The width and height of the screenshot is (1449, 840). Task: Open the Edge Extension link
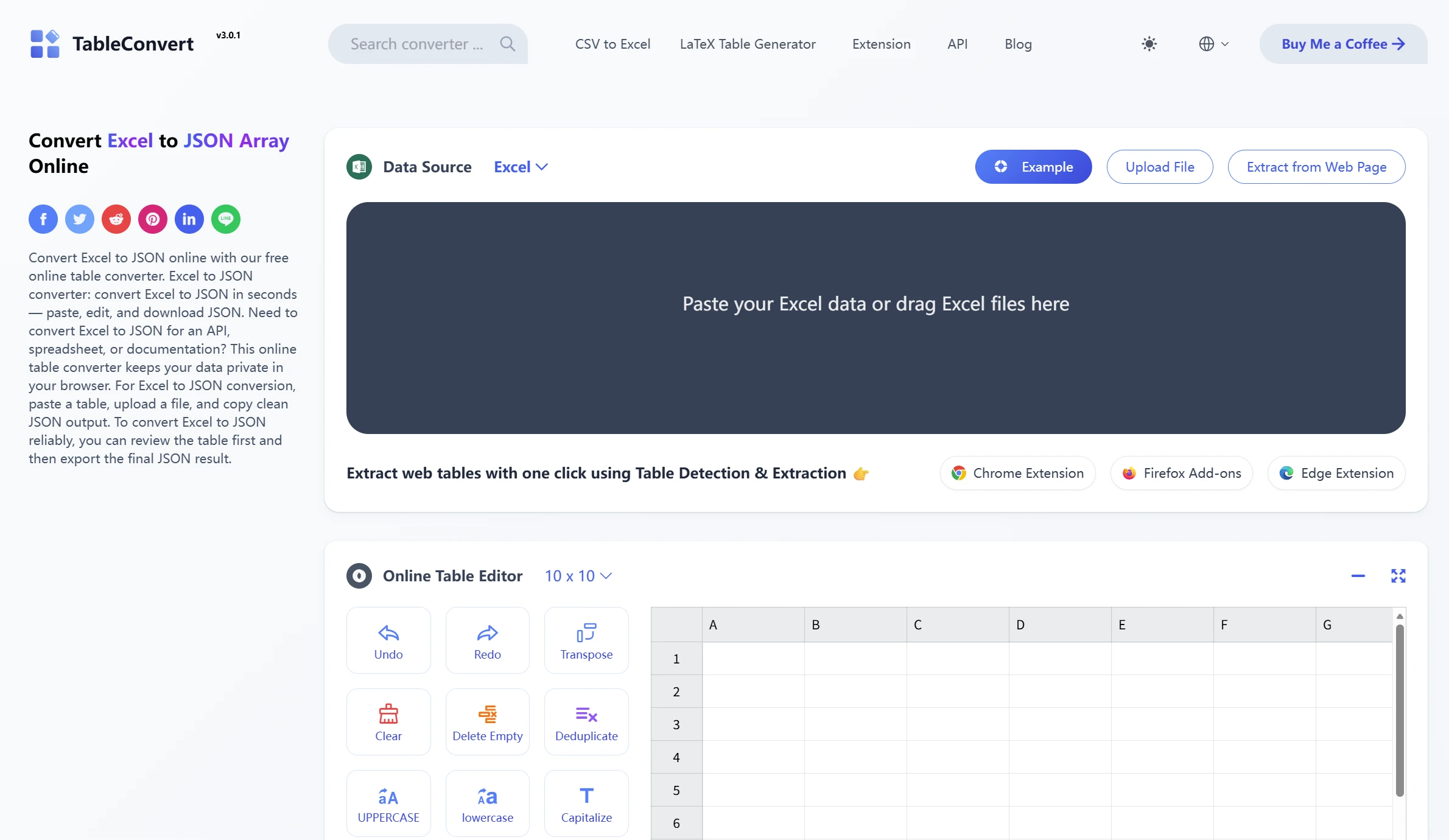click(1336, 473)
